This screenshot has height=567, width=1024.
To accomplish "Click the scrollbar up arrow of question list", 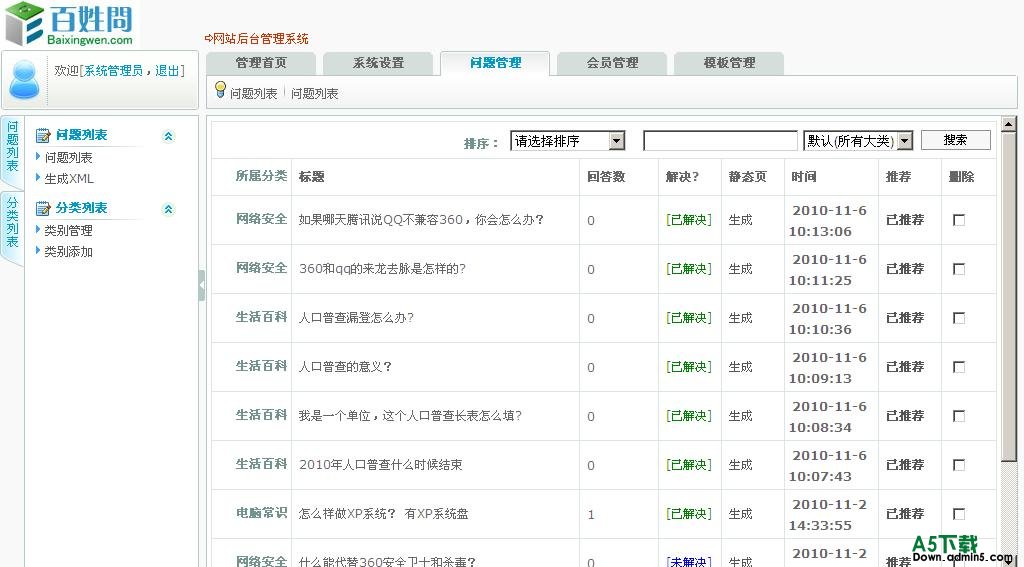I will tap(1008, 124).
